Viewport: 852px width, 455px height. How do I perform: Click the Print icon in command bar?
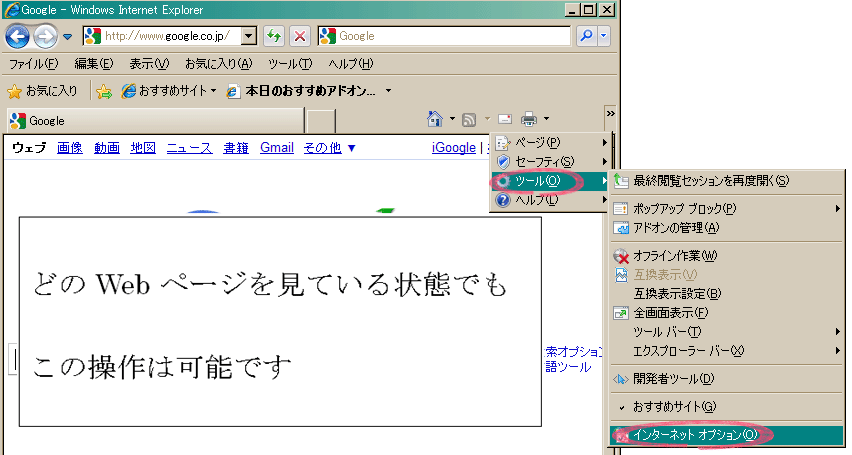pyautogui.click(x=529, y=119)
